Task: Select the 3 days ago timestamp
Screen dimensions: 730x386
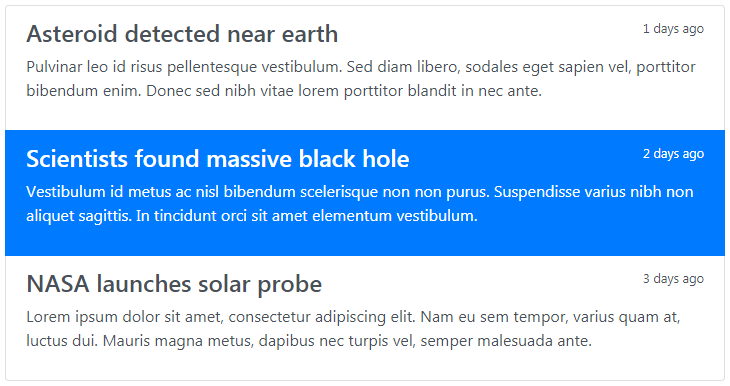Action: coord(673,279)
